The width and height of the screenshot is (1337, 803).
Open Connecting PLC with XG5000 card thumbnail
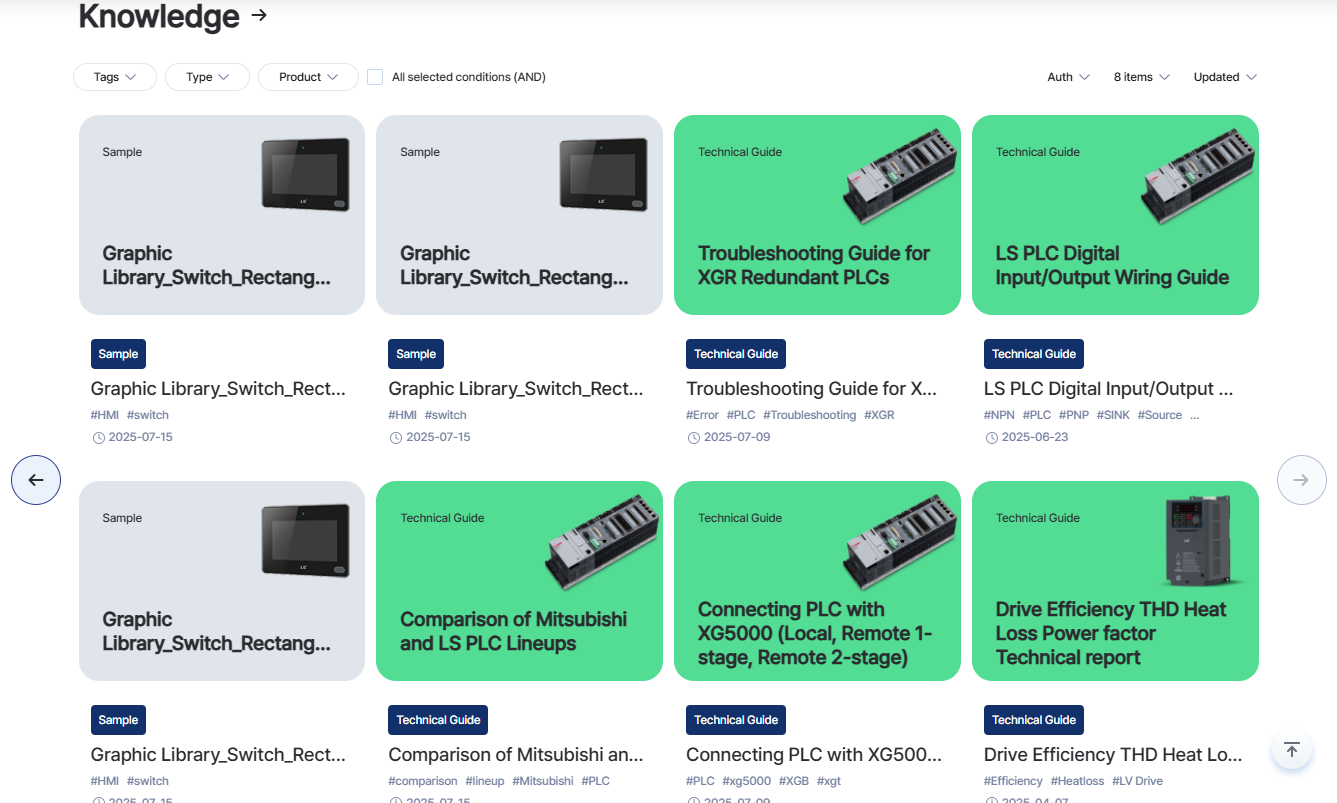click(x=817, y=581)
